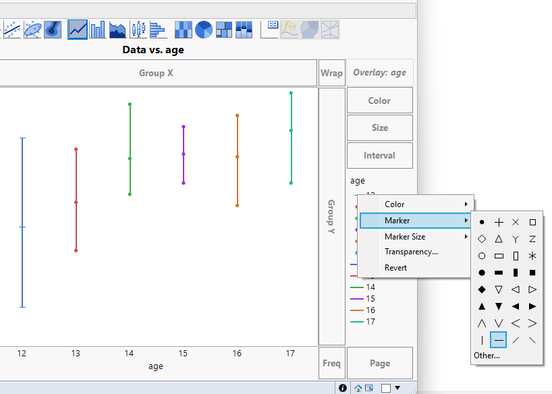Screen dimensions: 552x394
Task: Choose the backslash diagonal marker
Action: coord(532,340)
